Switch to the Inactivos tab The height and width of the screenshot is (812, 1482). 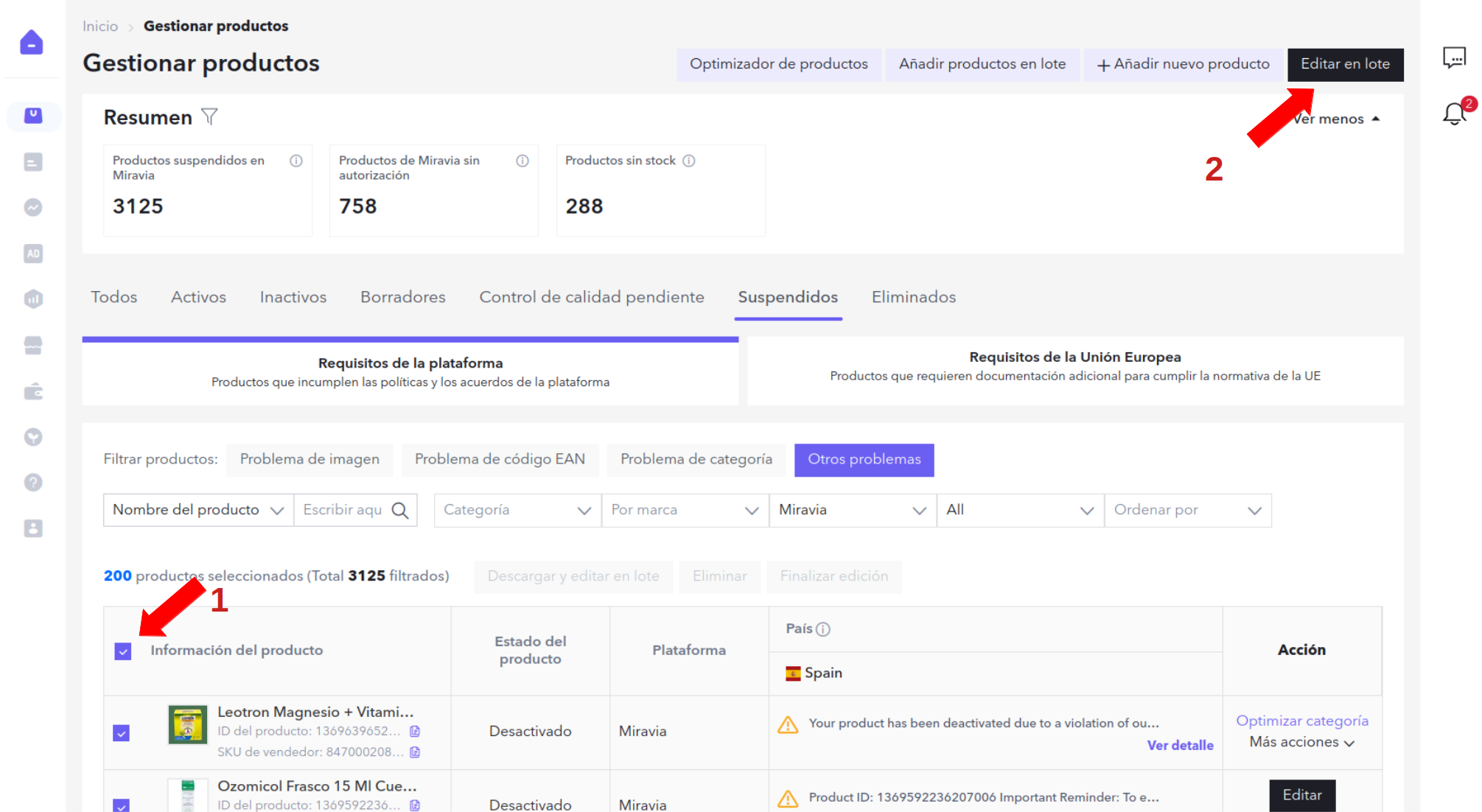coord(293,297)
